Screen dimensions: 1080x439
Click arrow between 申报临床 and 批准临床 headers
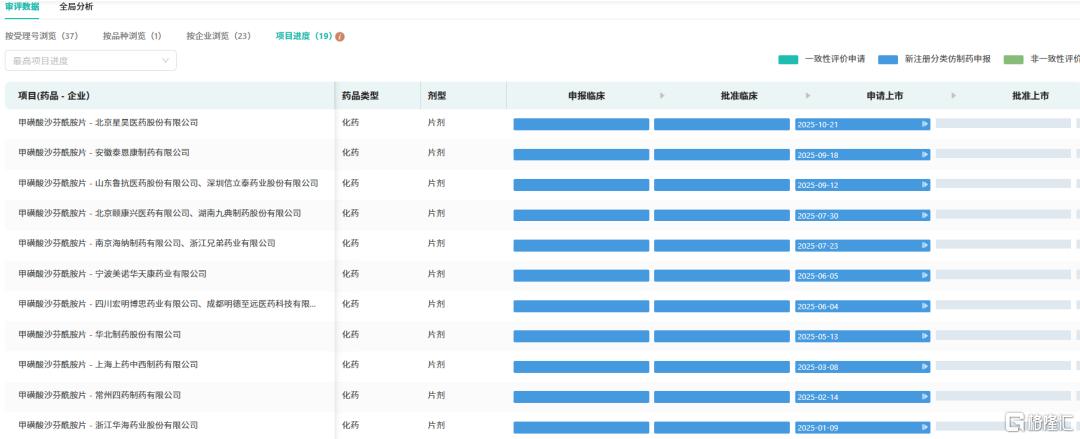point(661,96)
